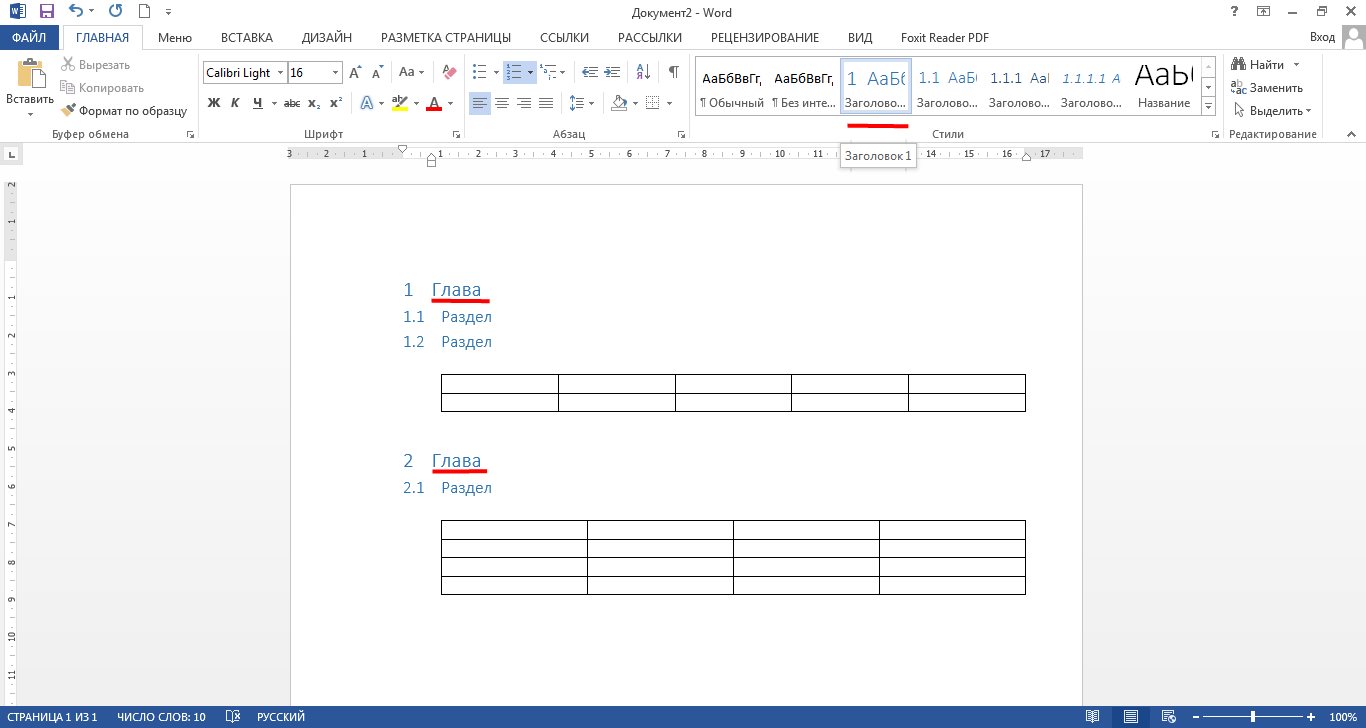Viewport: 1366px width, 728px height.
Task: Toggle underline Ч formatting
Action: coord(258,103)
